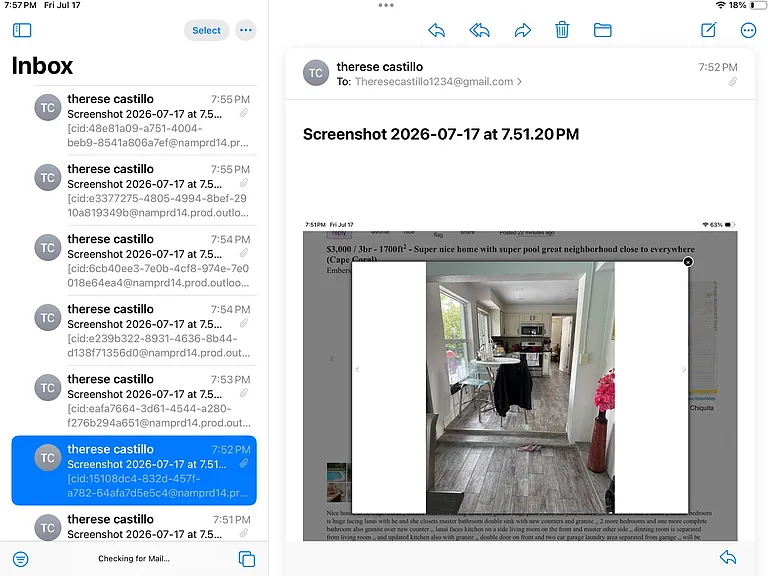Tap the quick reply arrow at bottom right
Screen dimensions: 768x576
[728, 557]
